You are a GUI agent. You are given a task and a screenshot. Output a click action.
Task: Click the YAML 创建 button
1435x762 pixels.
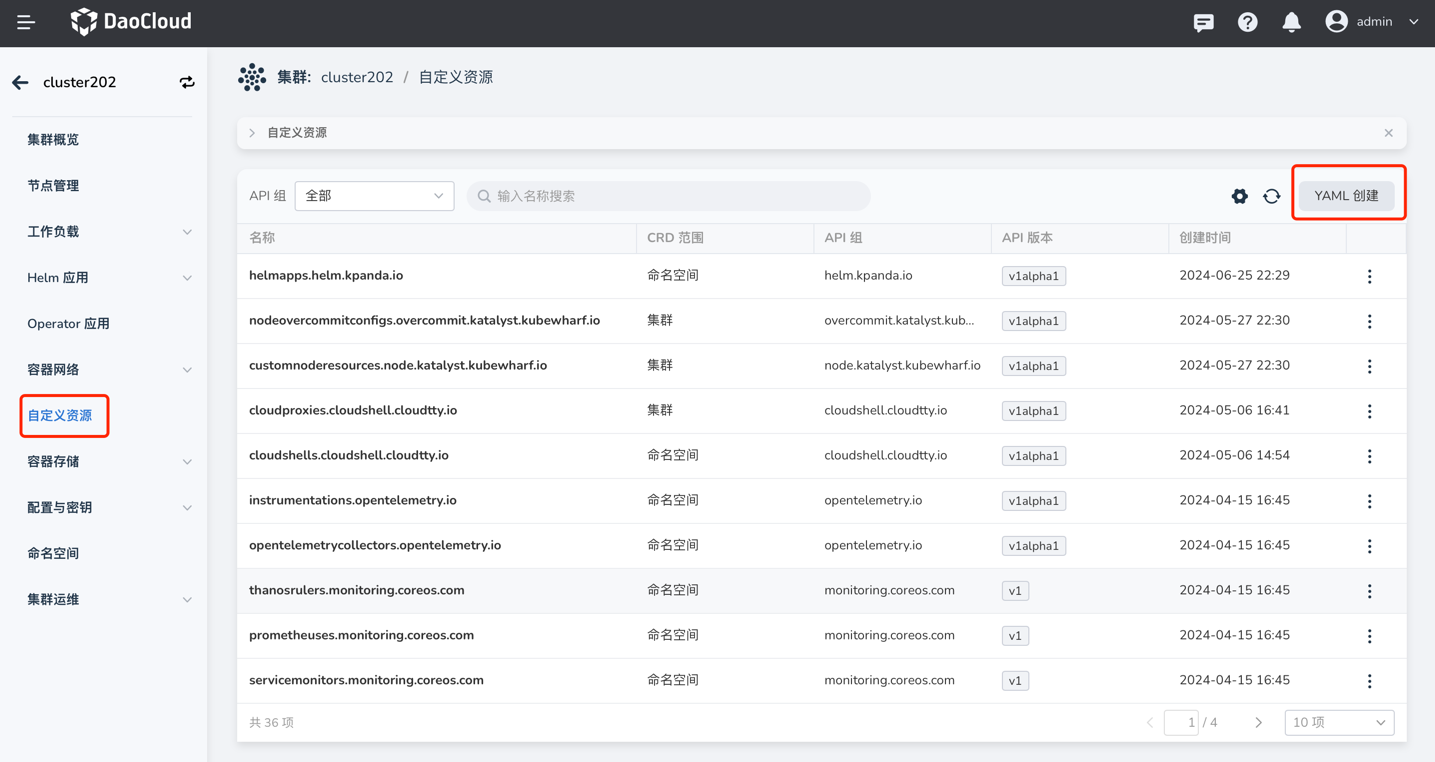pyautogui.click(x=1346, y=196)
